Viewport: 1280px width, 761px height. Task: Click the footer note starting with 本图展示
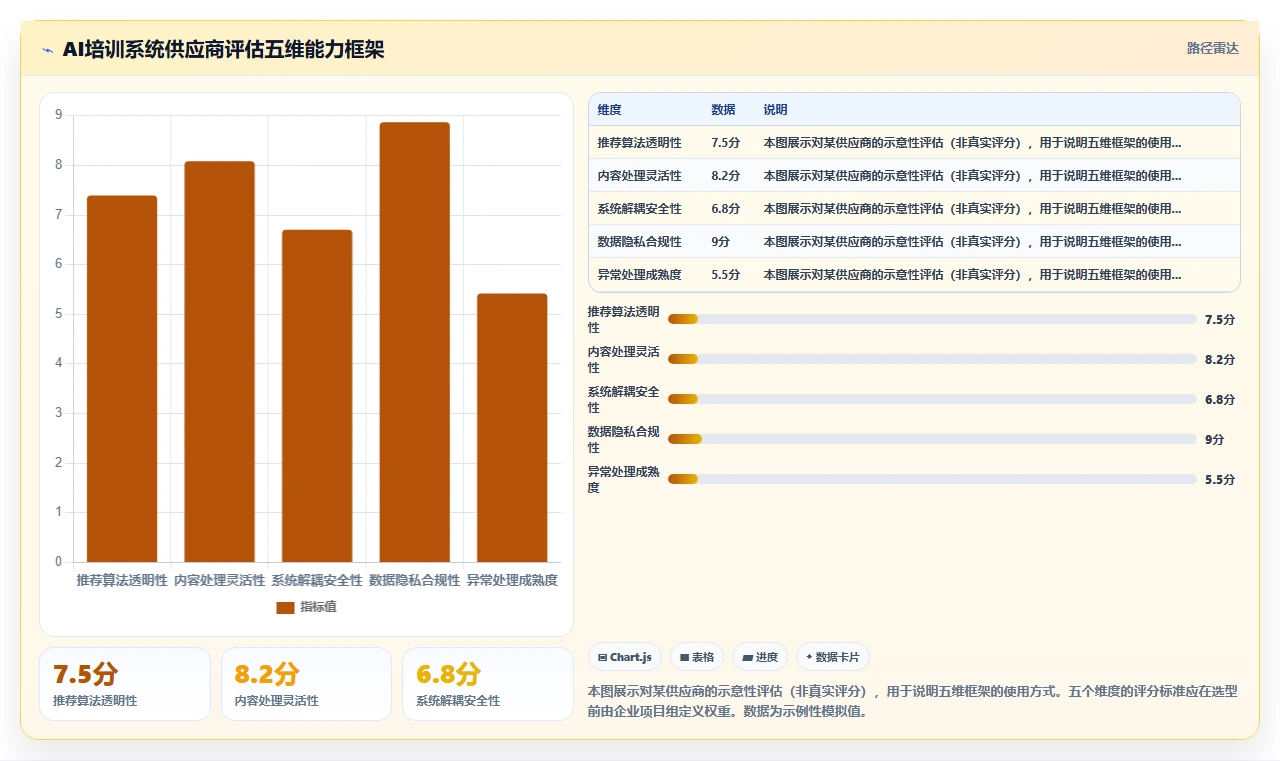(x=912, y=701)
